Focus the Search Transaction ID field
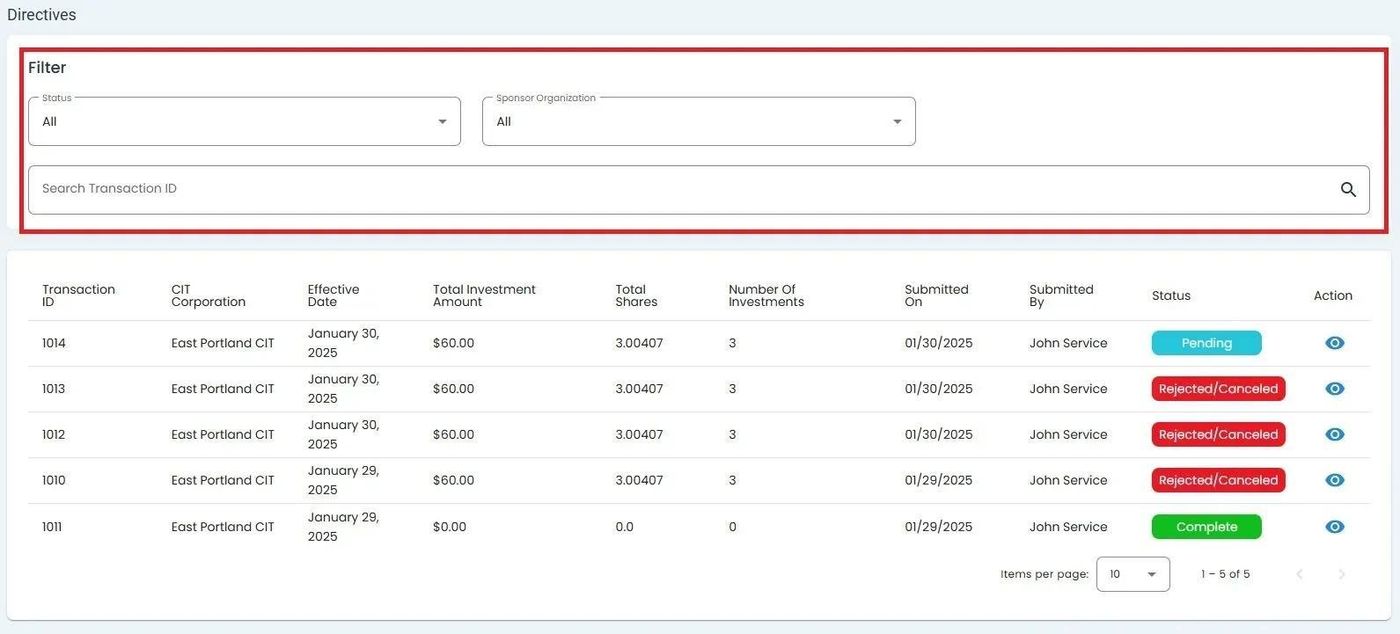Image resolution: width=1400 pixels, height=634 pixels. pos(680,190)
